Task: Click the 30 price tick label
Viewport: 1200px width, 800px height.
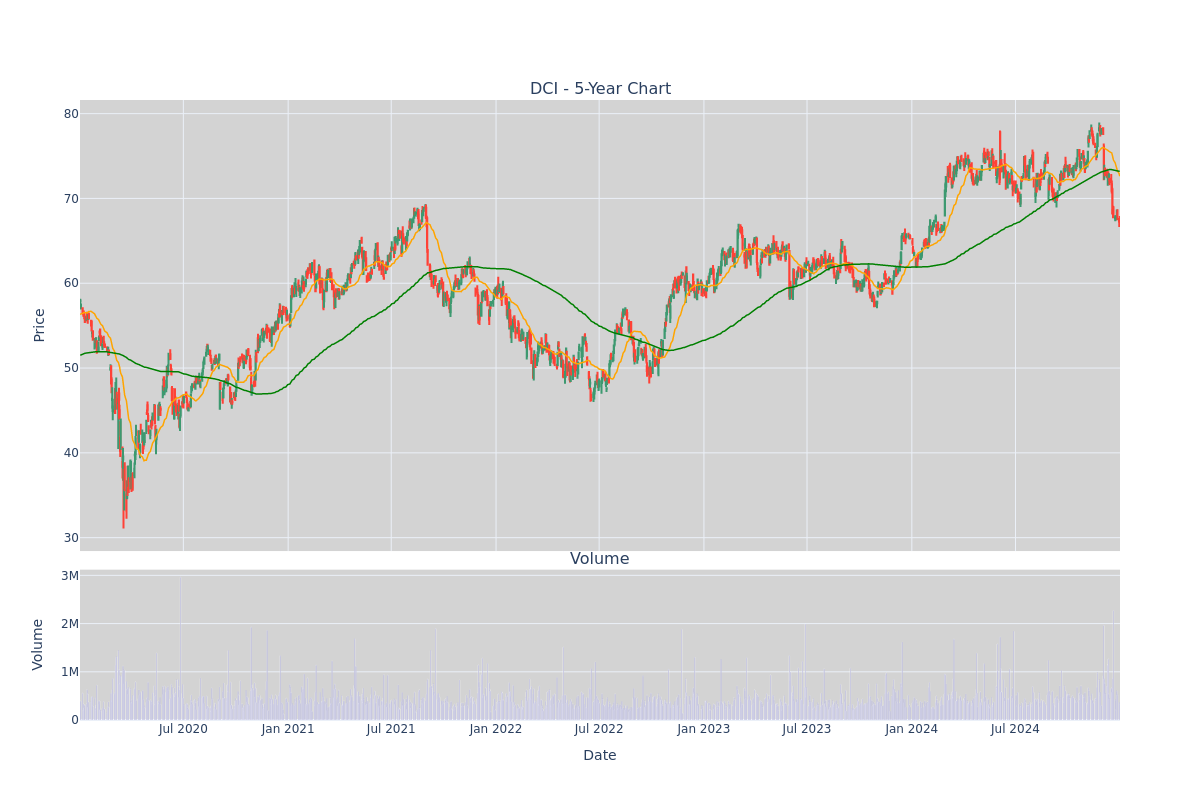Action: pyautogui.click(x=71, y=538)
